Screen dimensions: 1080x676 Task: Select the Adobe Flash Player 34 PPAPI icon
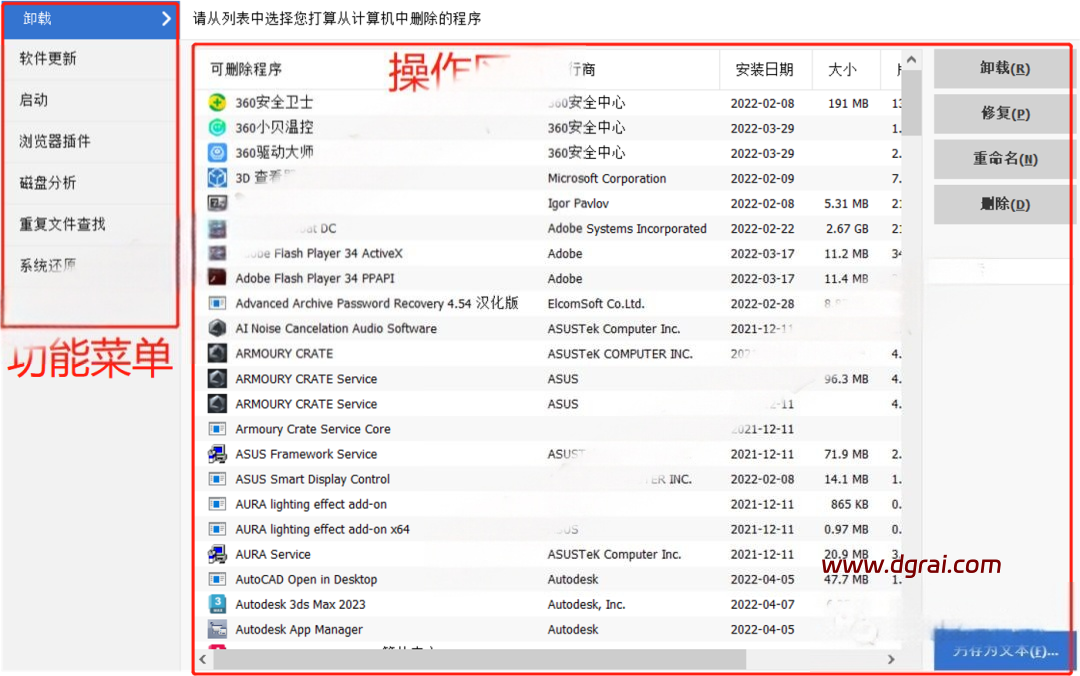pyautogui.click(x=217, y=278)
